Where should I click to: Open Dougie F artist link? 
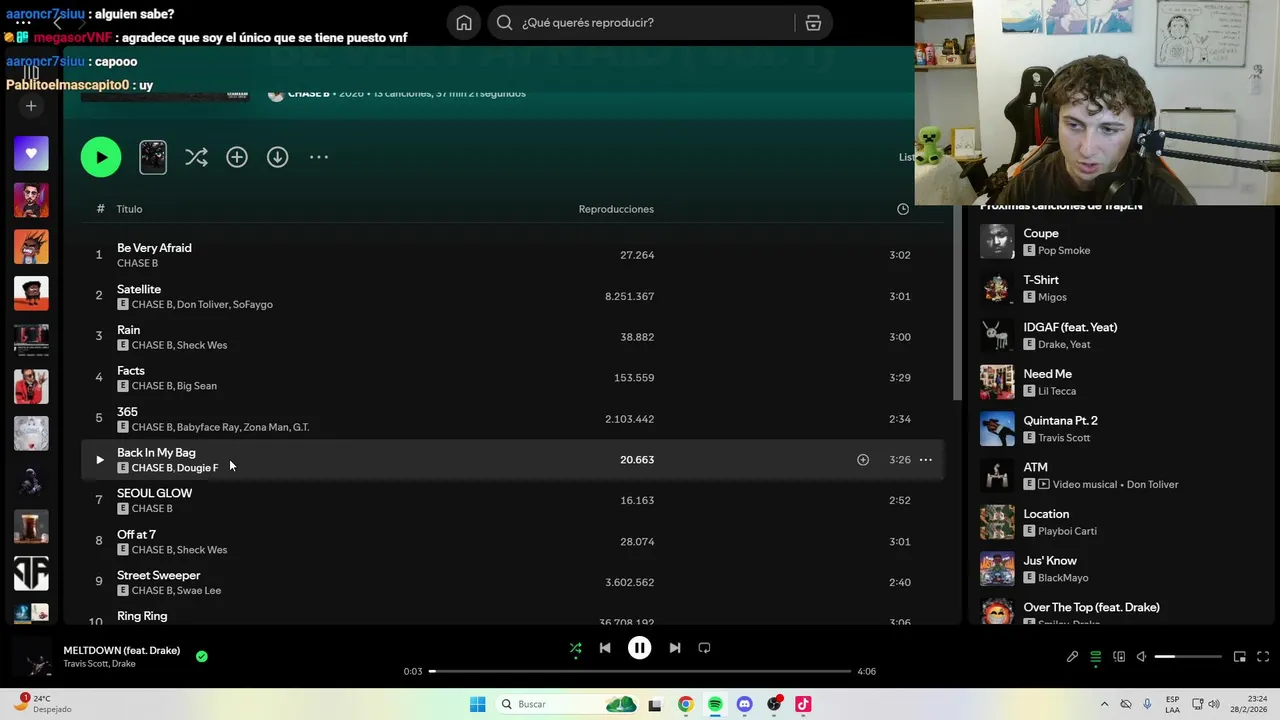click(x=197, y=468)
